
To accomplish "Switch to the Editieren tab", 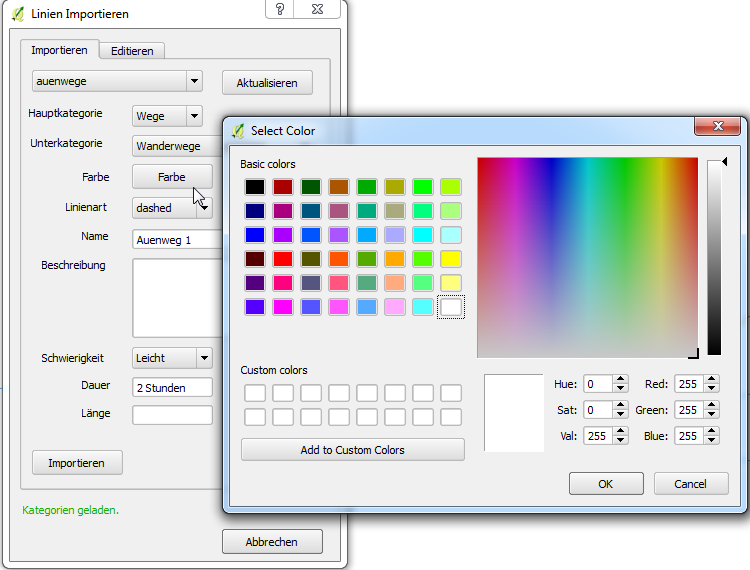I will point(132,51).
